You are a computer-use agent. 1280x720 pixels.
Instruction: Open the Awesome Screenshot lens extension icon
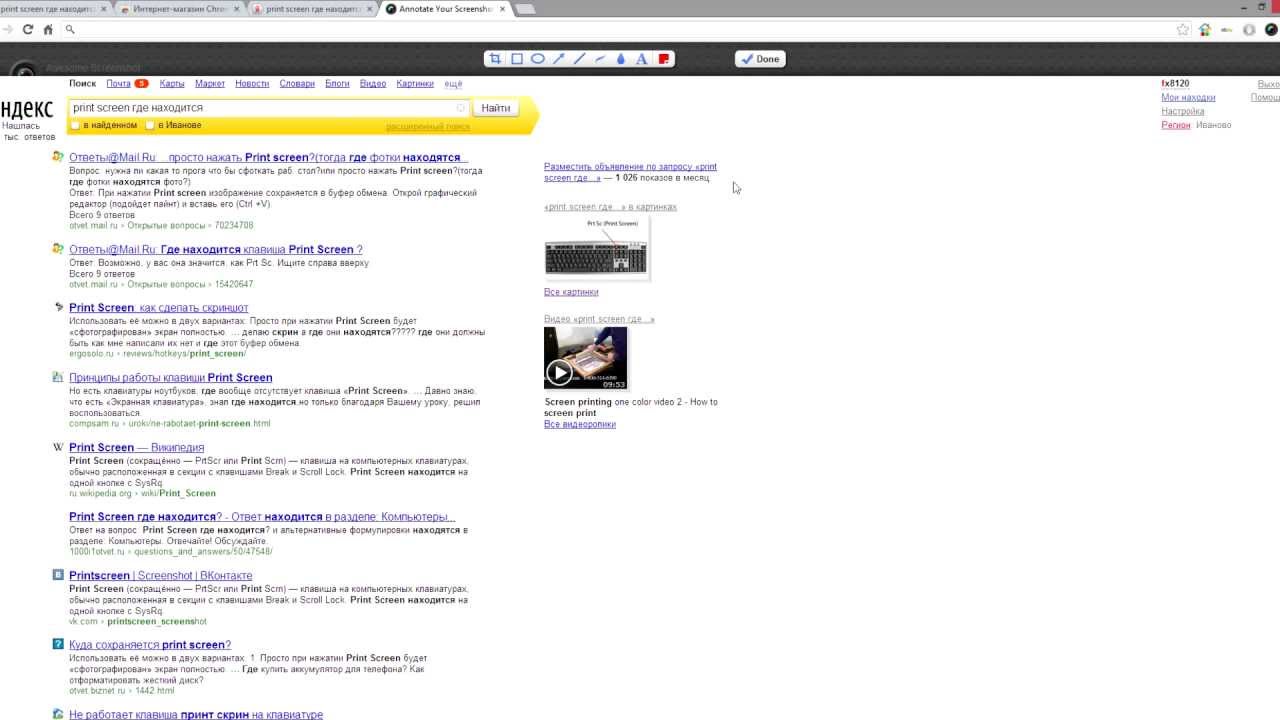point(1271,30)
